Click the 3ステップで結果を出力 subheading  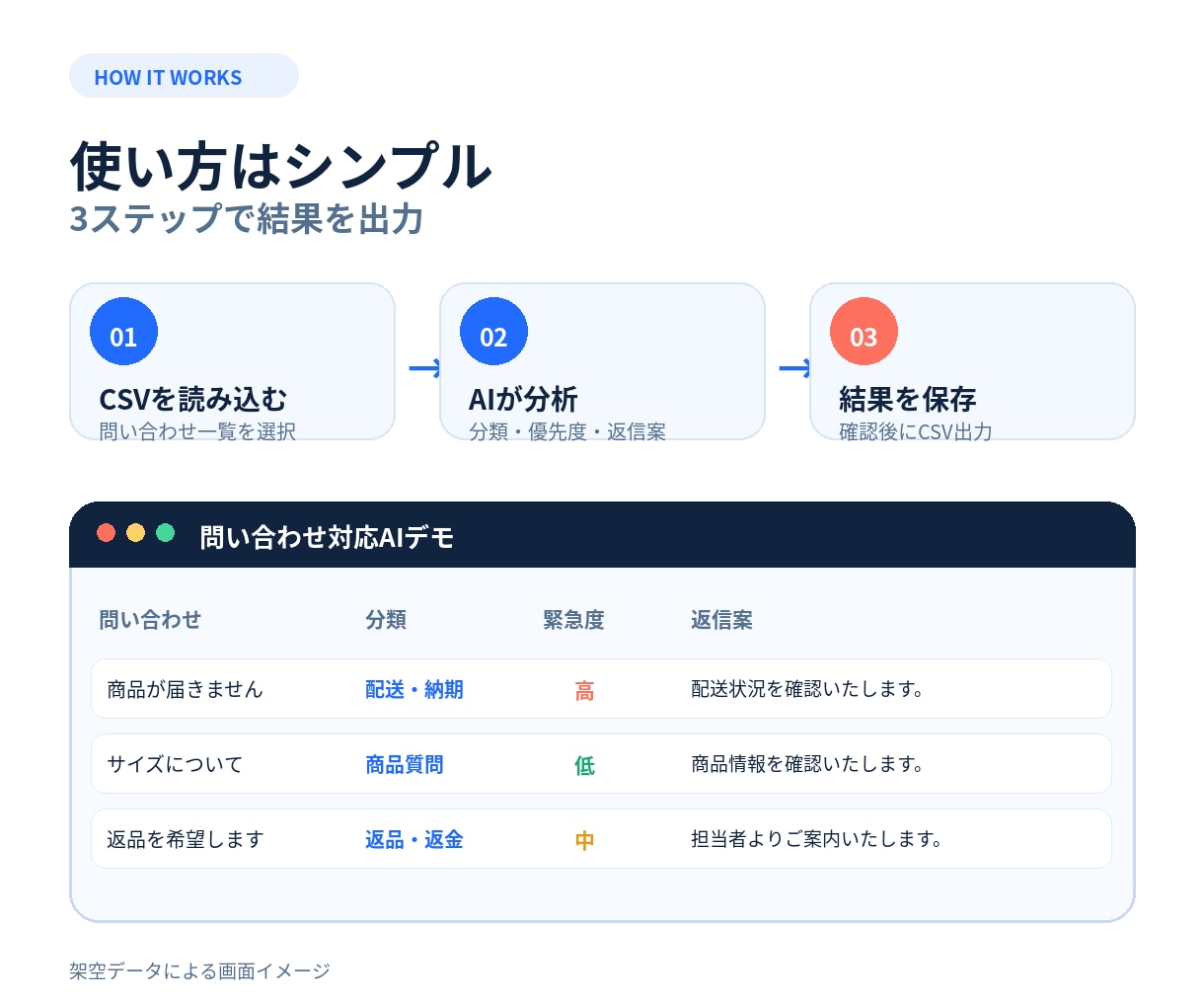tap(247, 218)
